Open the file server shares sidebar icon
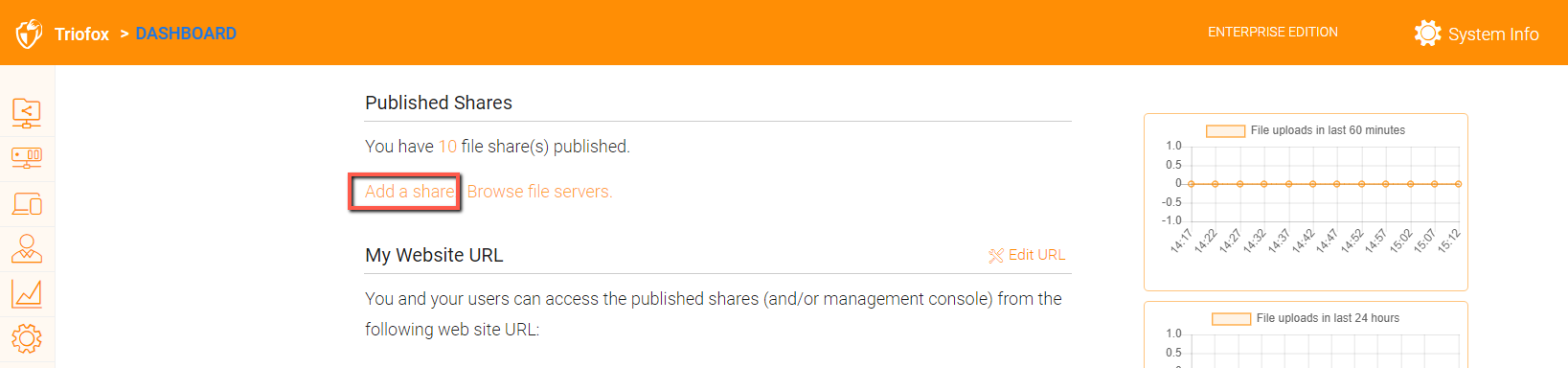 [x=27, y=112]
